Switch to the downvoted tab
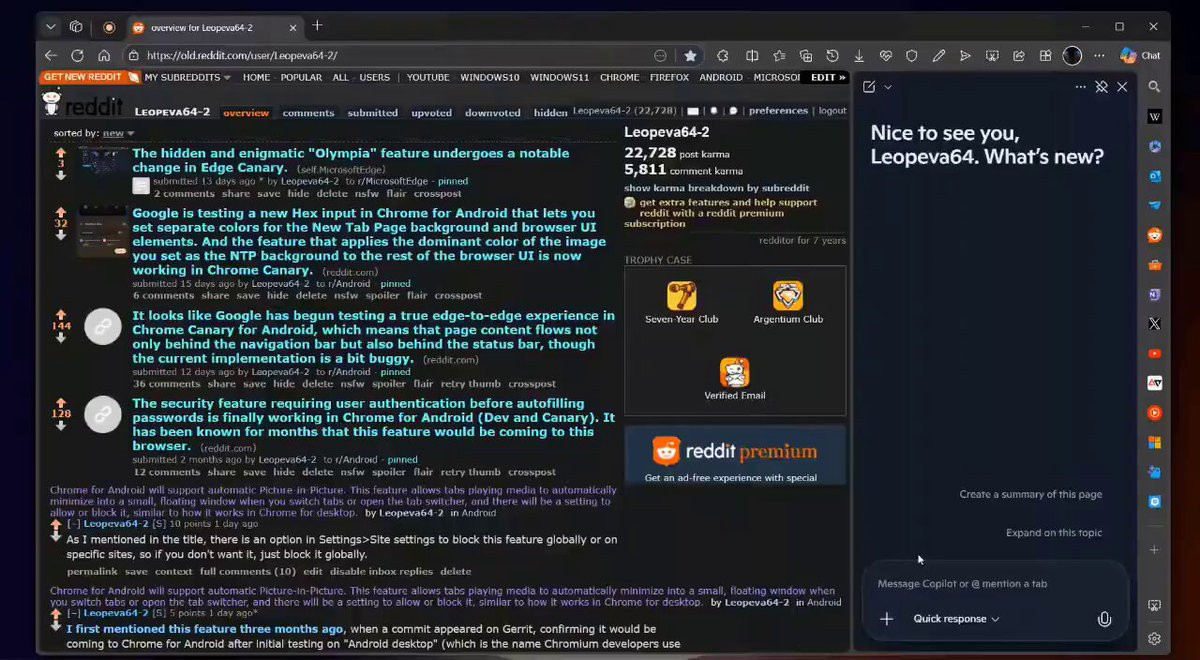1200x660 pixels. coord(493,113)
